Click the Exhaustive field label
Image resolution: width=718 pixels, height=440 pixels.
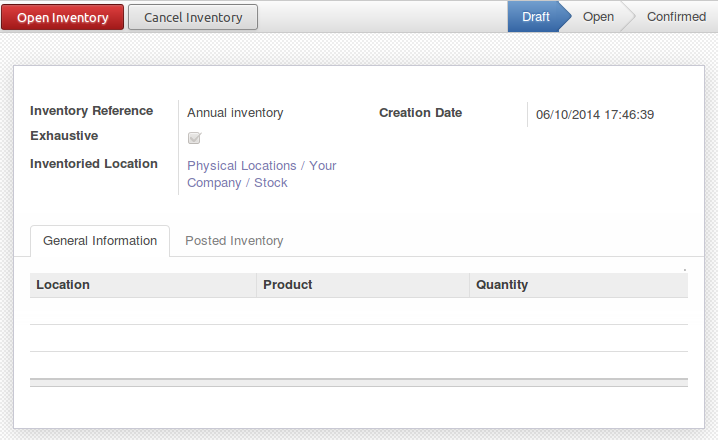(64, 136)
